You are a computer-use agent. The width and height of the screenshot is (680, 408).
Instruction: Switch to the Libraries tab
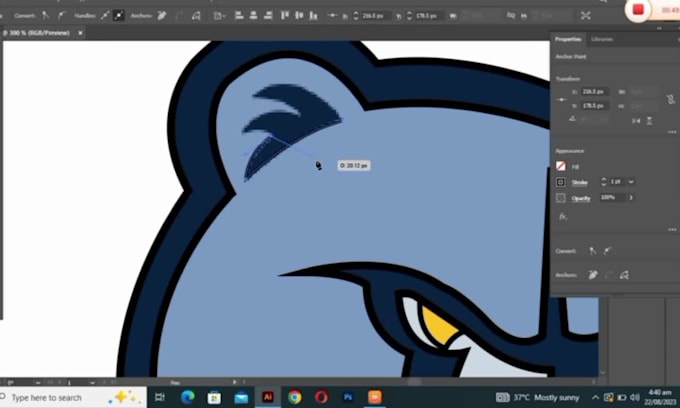[x=602, y=39]
